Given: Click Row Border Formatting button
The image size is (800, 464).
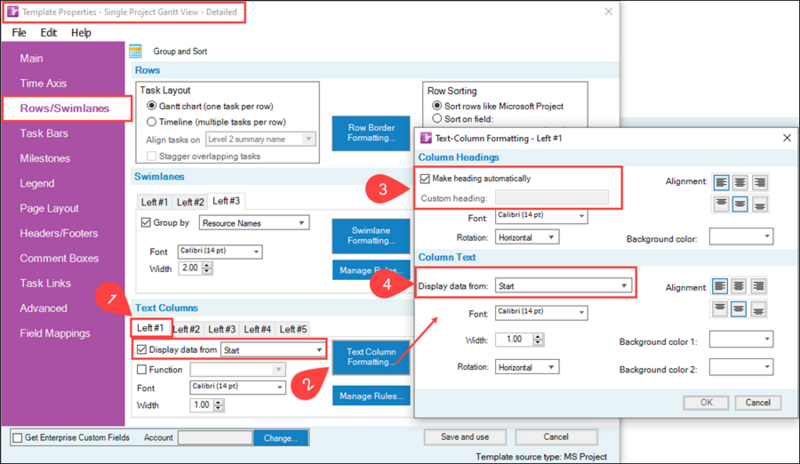Looking at the screenshot, I should 371,133.
